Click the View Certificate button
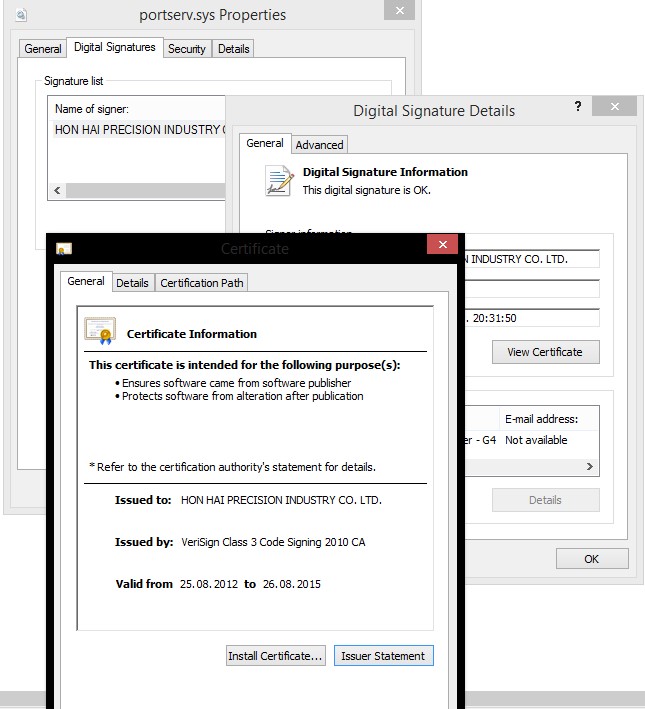645x709 pixels. [x=545, y=352]
